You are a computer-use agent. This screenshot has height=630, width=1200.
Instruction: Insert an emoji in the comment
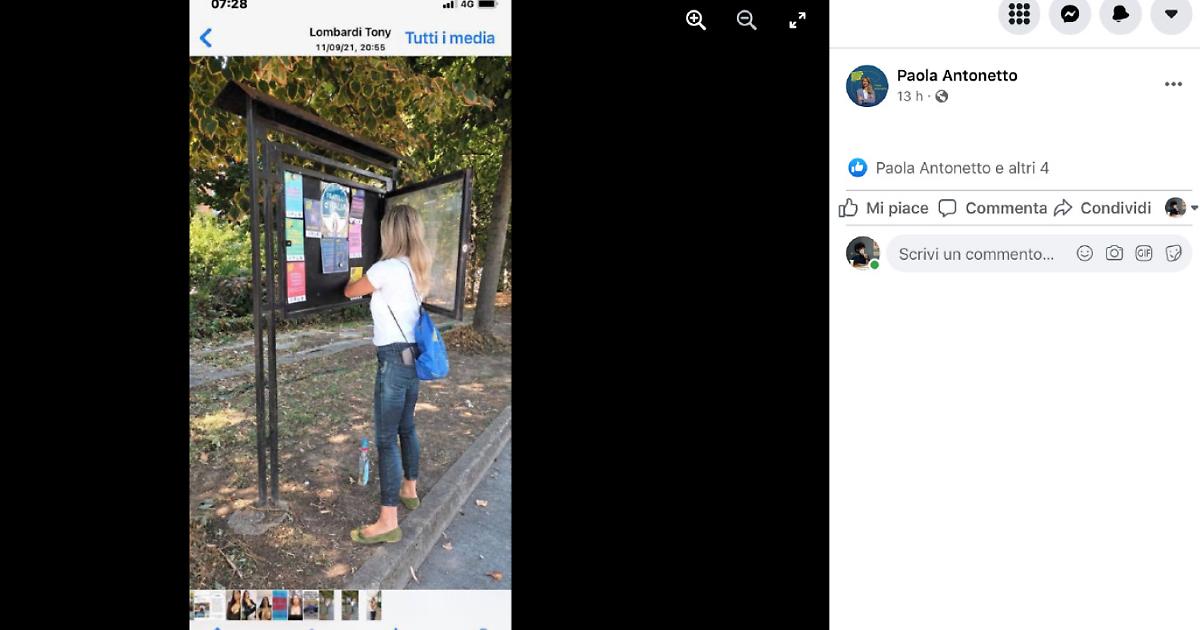click(1084, 254)
